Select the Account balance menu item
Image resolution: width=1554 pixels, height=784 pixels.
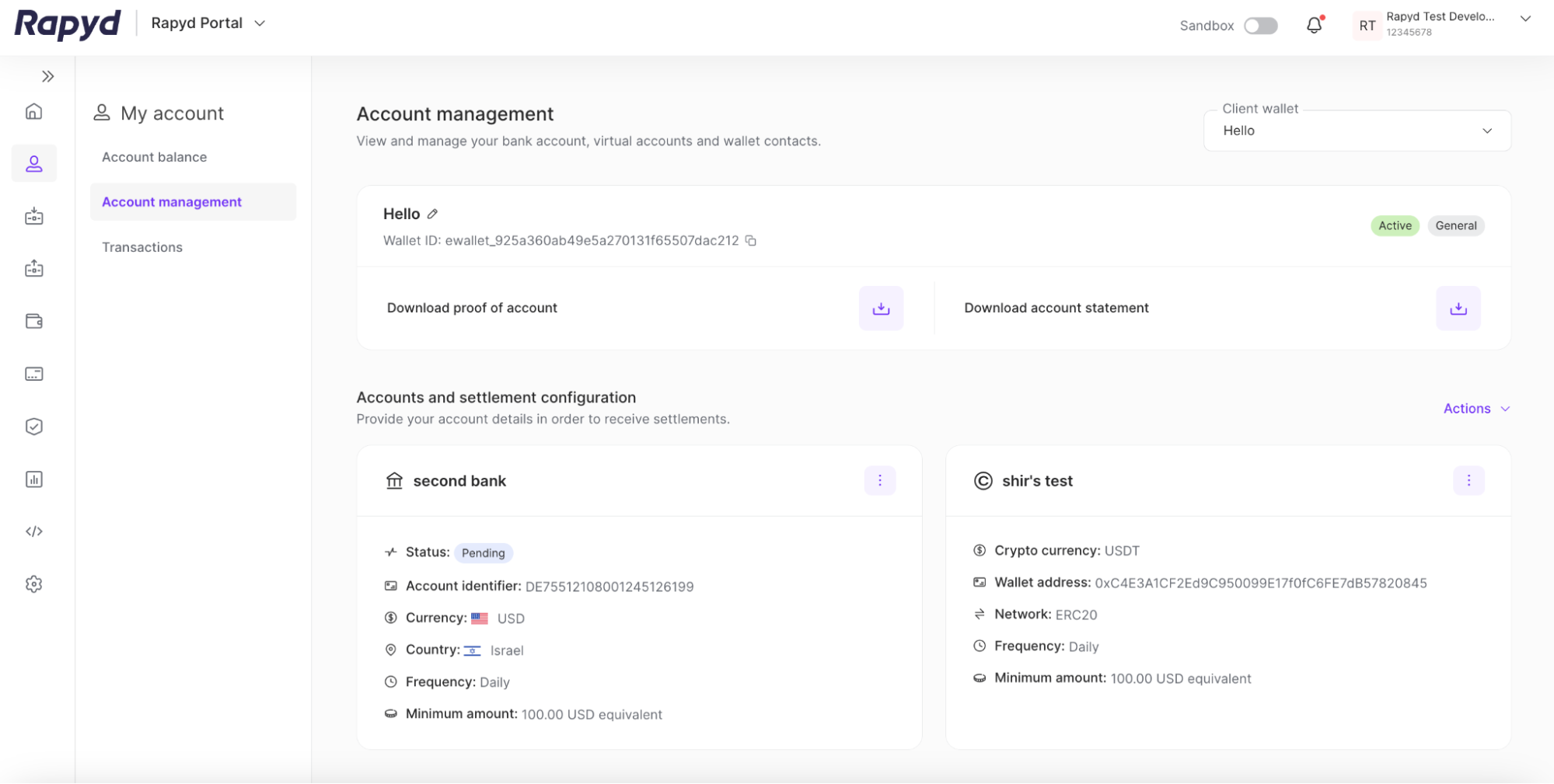tap(154, 156)
